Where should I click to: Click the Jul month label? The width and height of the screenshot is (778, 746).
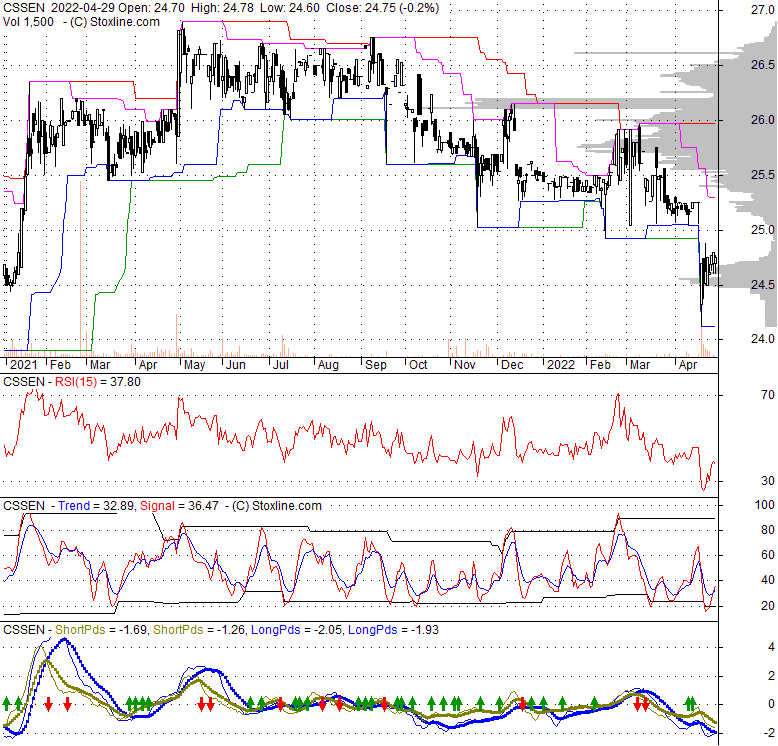(x=281, y=365)
